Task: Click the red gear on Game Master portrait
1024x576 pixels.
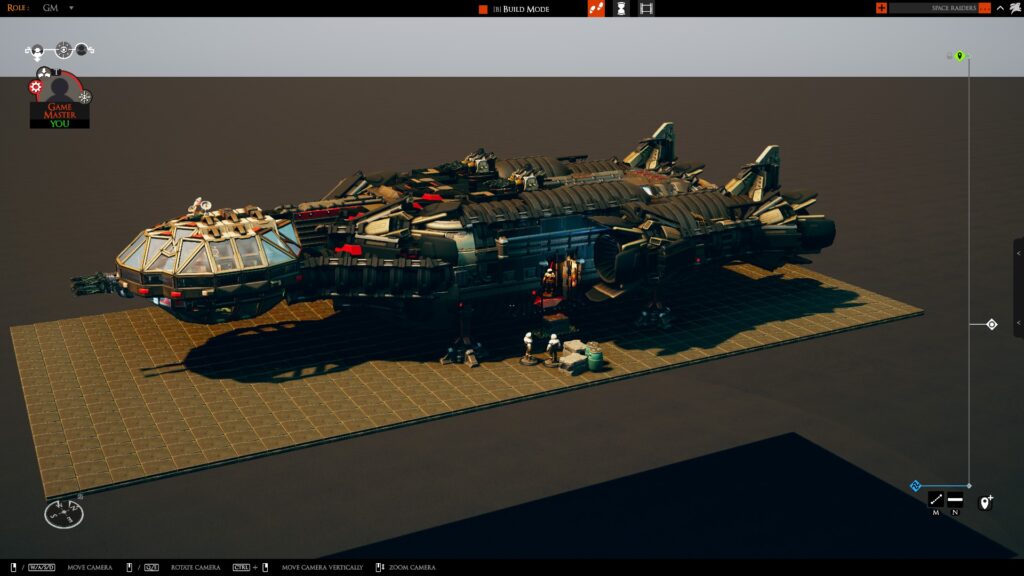Action: pyautogui.click(x=36, y=87)
